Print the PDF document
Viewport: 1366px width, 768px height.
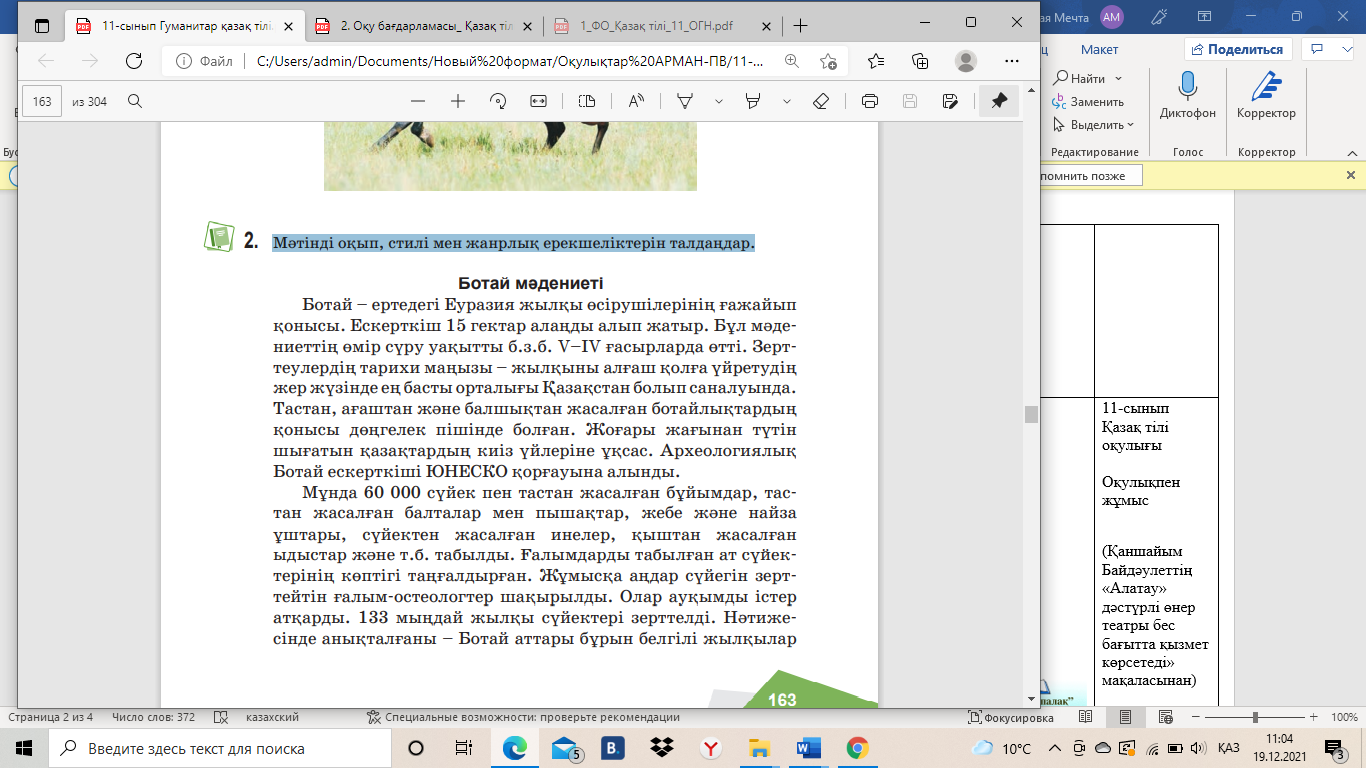click(x=870, y=101)
